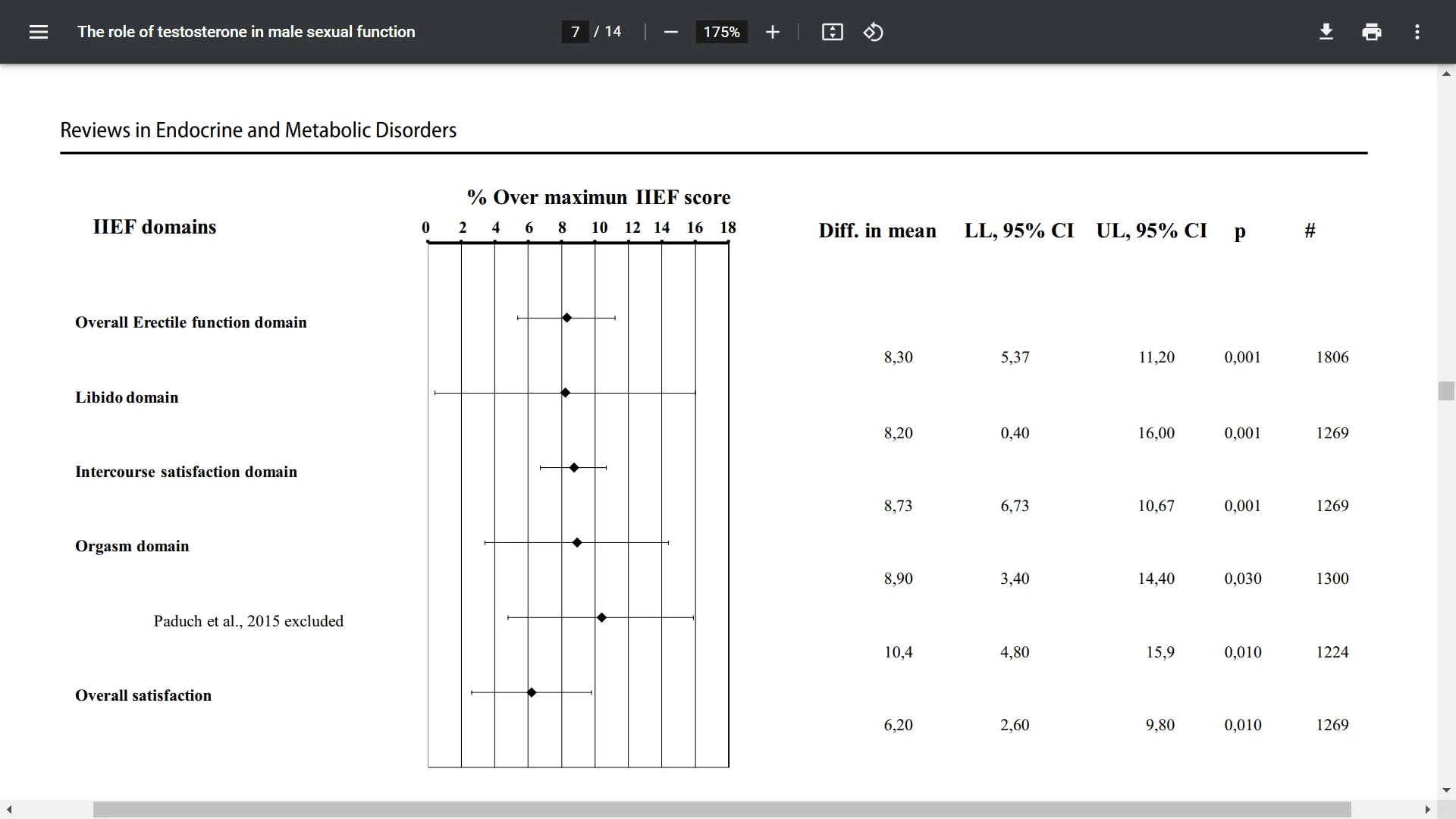The image size is (1456, 819).
Task: Click the axis tick label 18
Action: pos(728,227)
